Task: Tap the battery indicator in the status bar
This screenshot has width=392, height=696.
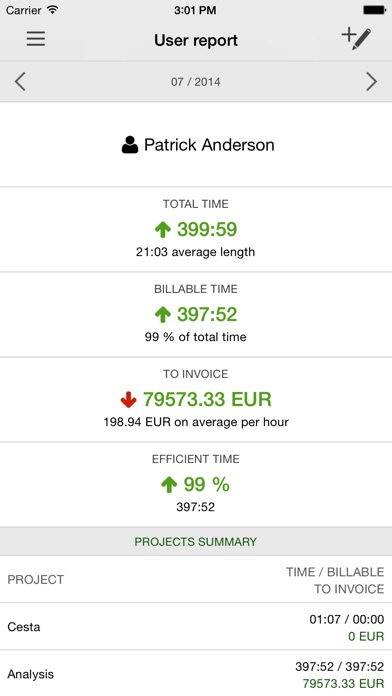Action: coord(374,10)
